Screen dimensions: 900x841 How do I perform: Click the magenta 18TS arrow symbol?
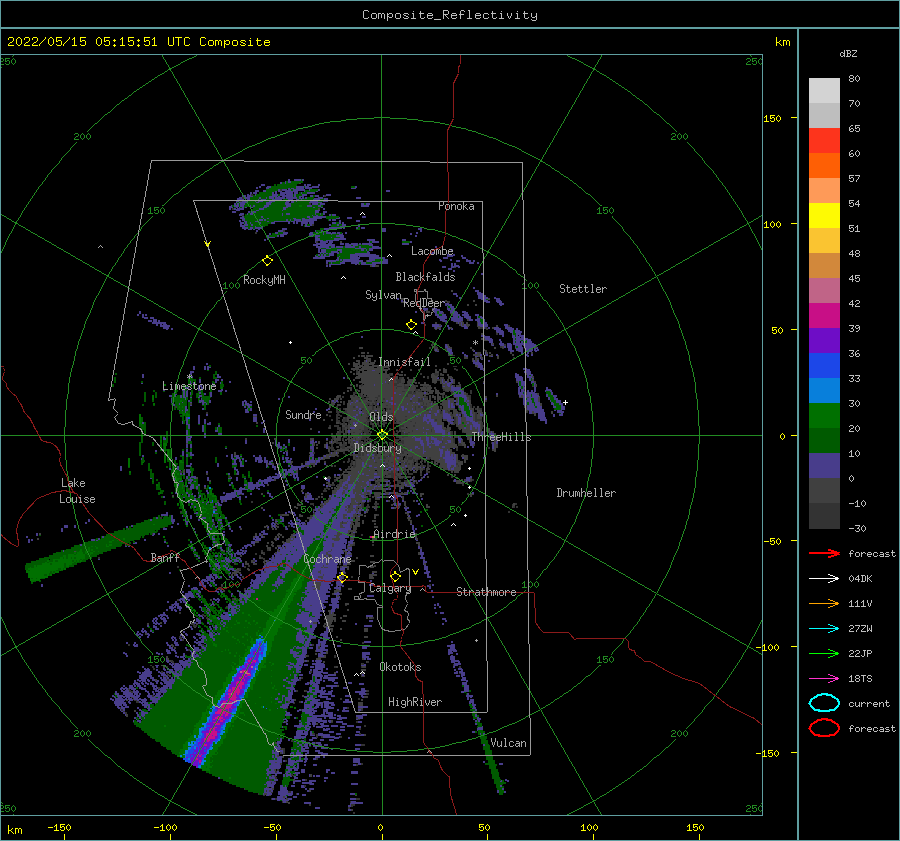(824, 679)
